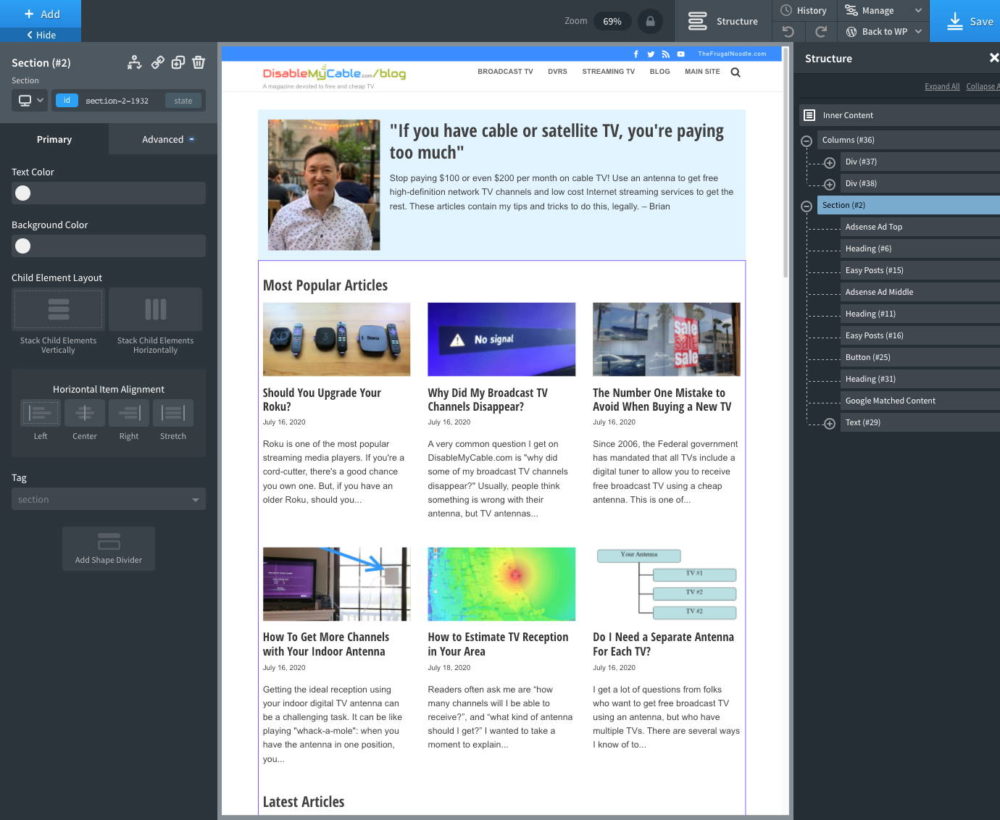Switch to the Advanced tab

point(163,139)
